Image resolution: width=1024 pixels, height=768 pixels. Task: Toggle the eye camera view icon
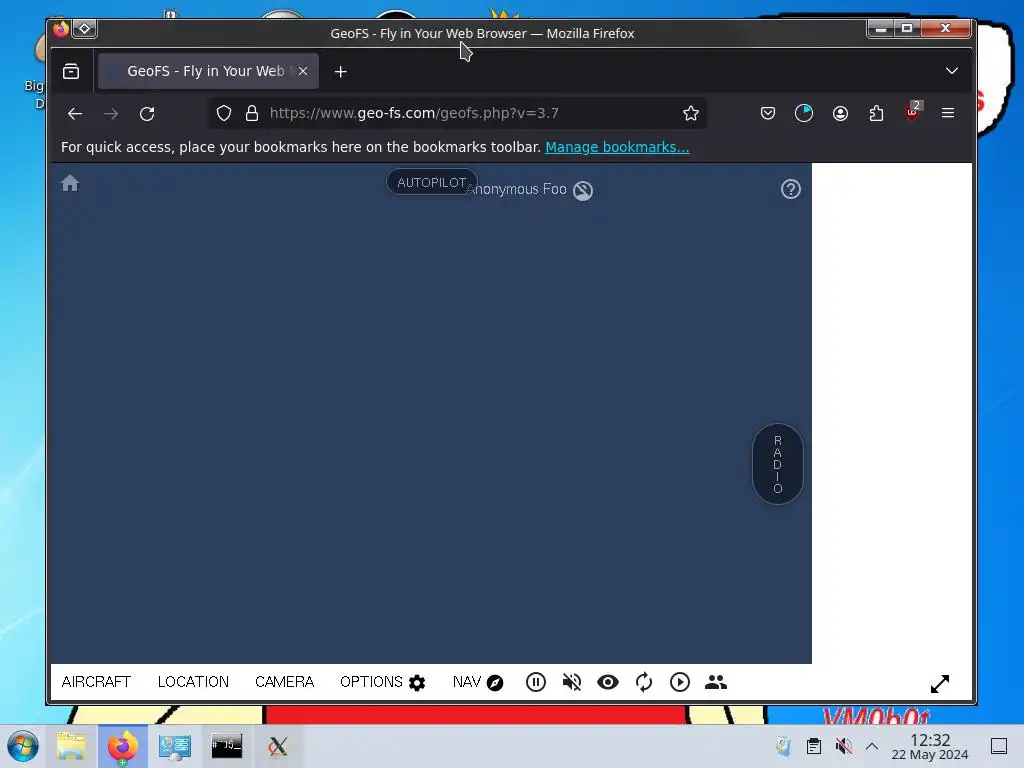(x=608, y=682)
